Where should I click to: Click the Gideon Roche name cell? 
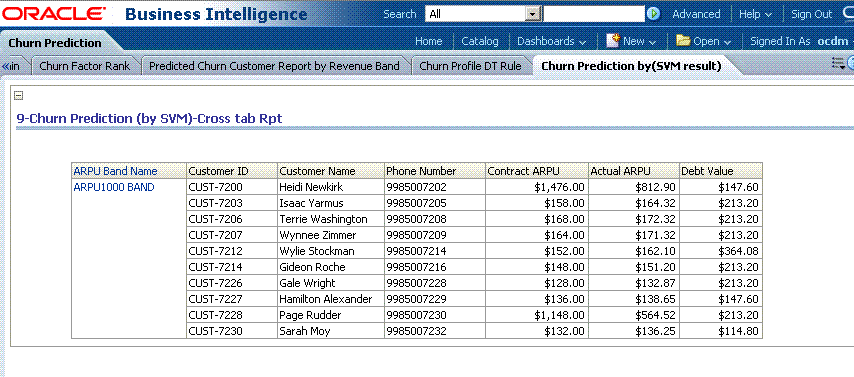331,267
